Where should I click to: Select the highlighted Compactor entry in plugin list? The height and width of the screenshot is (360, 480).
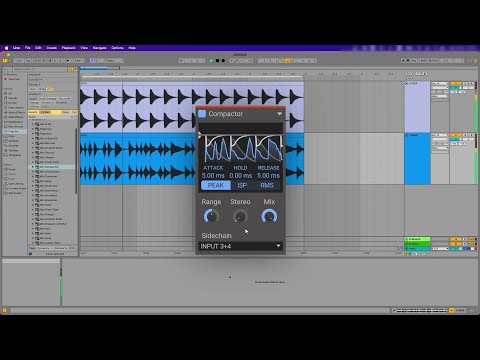[52, 167]
